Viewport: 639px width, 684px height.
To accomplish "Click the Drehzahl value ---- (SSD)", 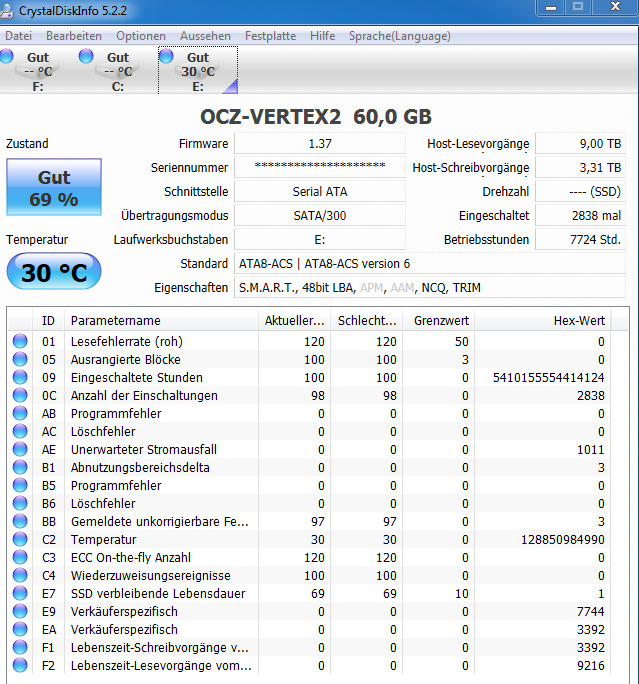I will pyautogui.click(x=581, y=192).
